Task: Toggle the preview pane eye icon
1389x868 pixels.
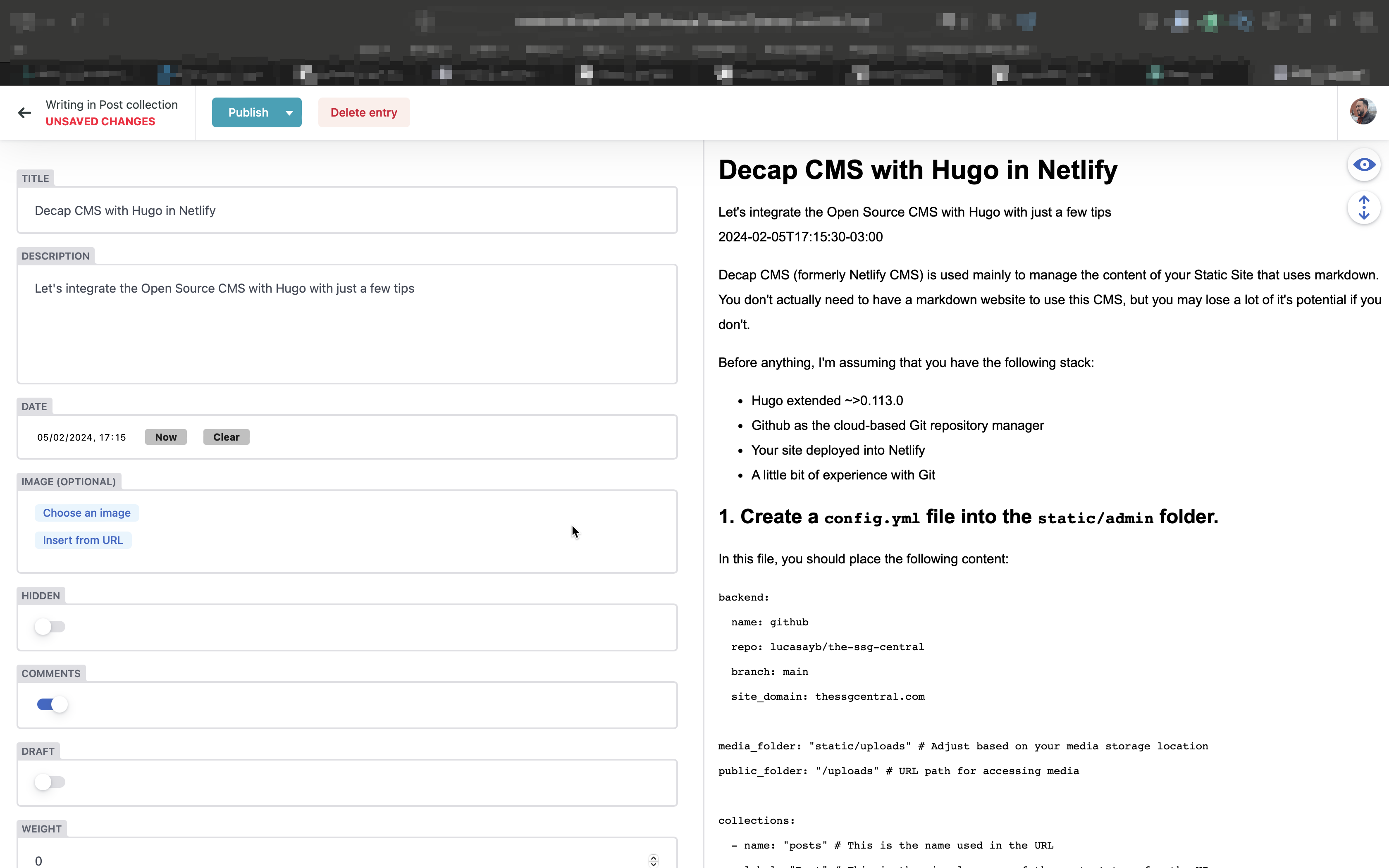Action: tap(1364, 165)
